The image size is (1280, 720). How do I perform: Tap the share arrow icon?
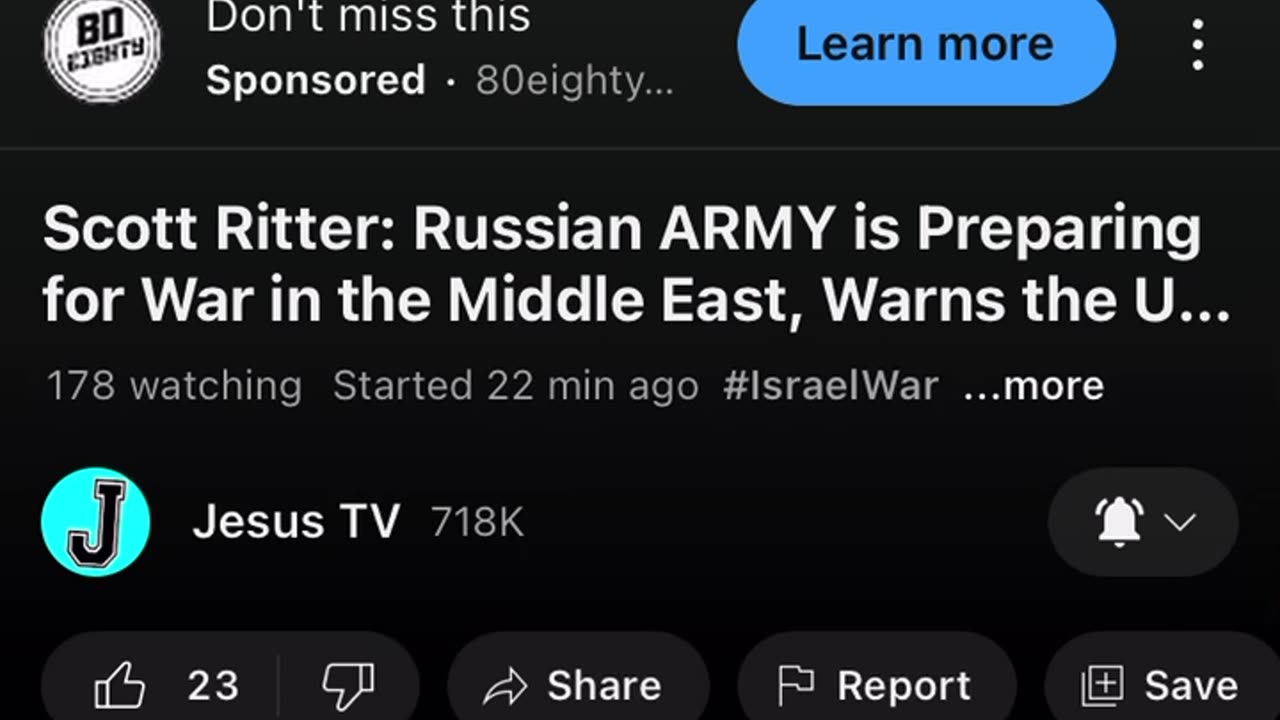(504, 687)
